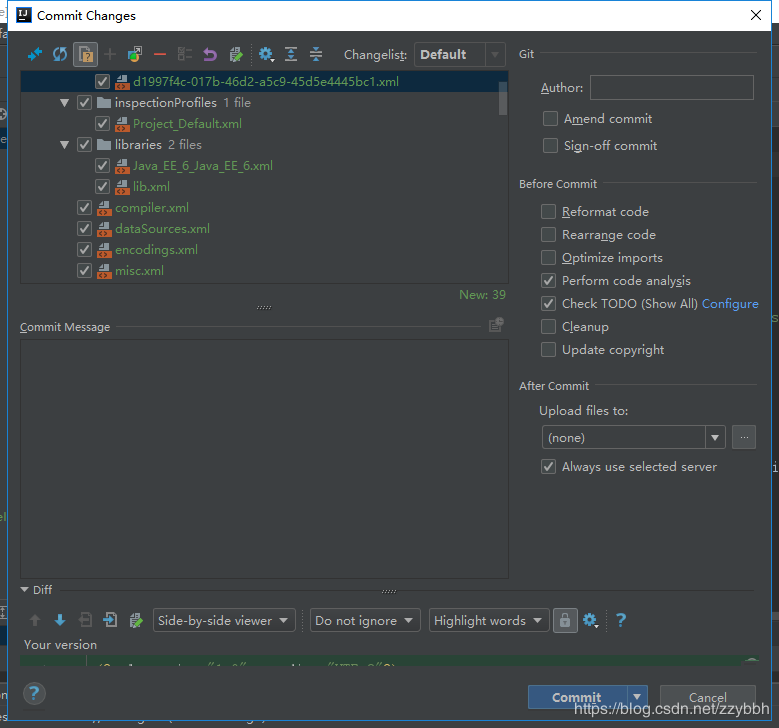Select the encodings.xml file

(156, 250)
